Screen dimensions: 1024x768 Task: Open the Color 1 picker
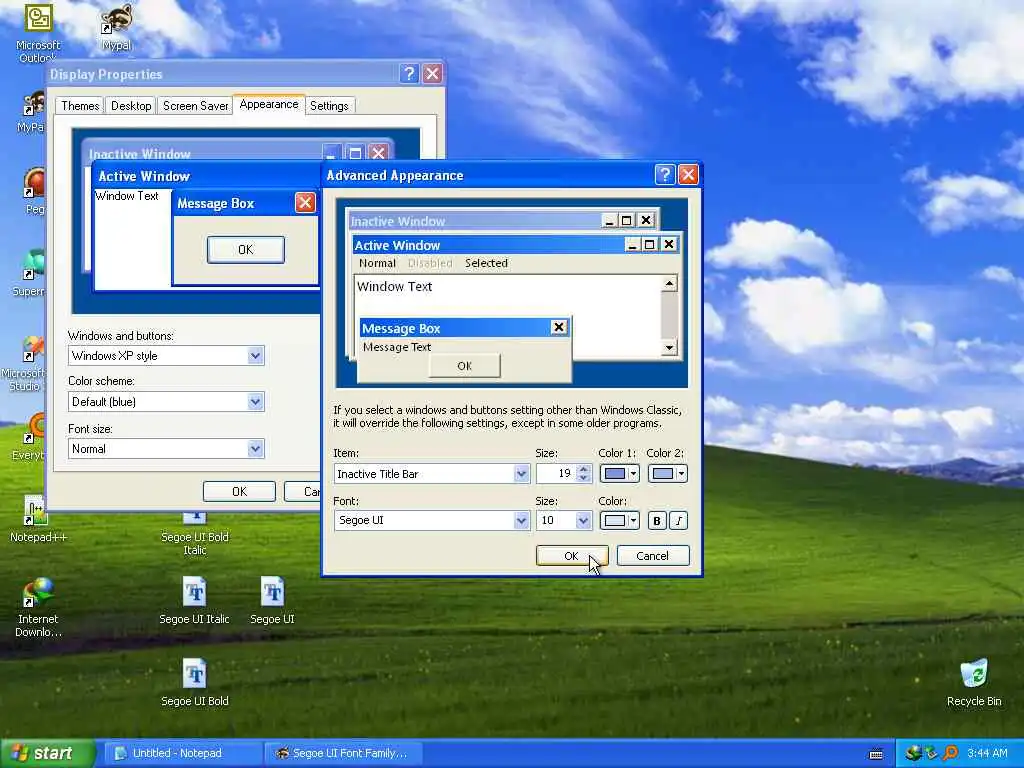pyautogui.click(x=619, y=473)
